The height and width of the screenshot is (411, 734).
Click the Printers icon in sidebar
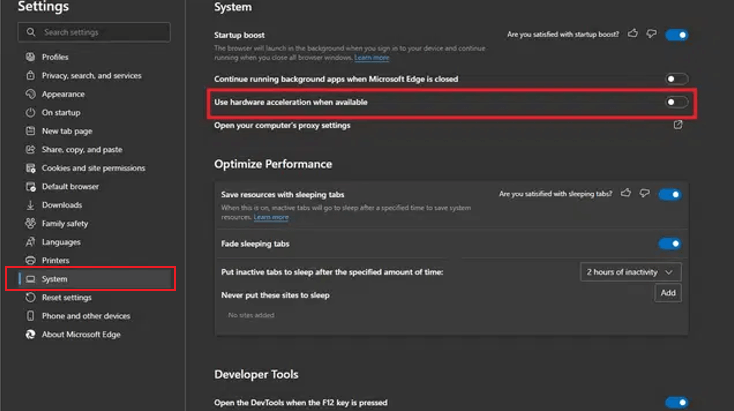click(30, 260)
